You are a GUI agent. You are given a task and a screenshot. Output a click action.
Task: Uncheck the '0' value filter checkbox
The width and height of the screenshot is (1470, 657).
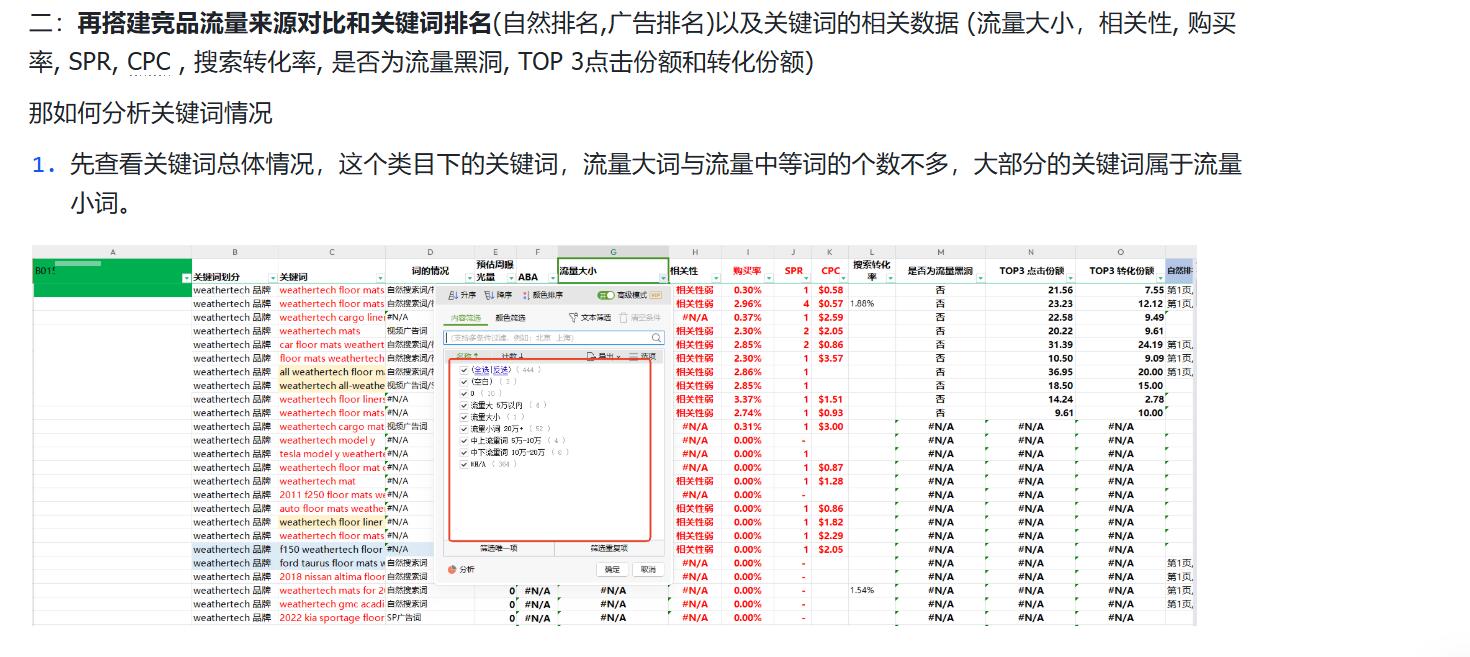coord(464,393)
